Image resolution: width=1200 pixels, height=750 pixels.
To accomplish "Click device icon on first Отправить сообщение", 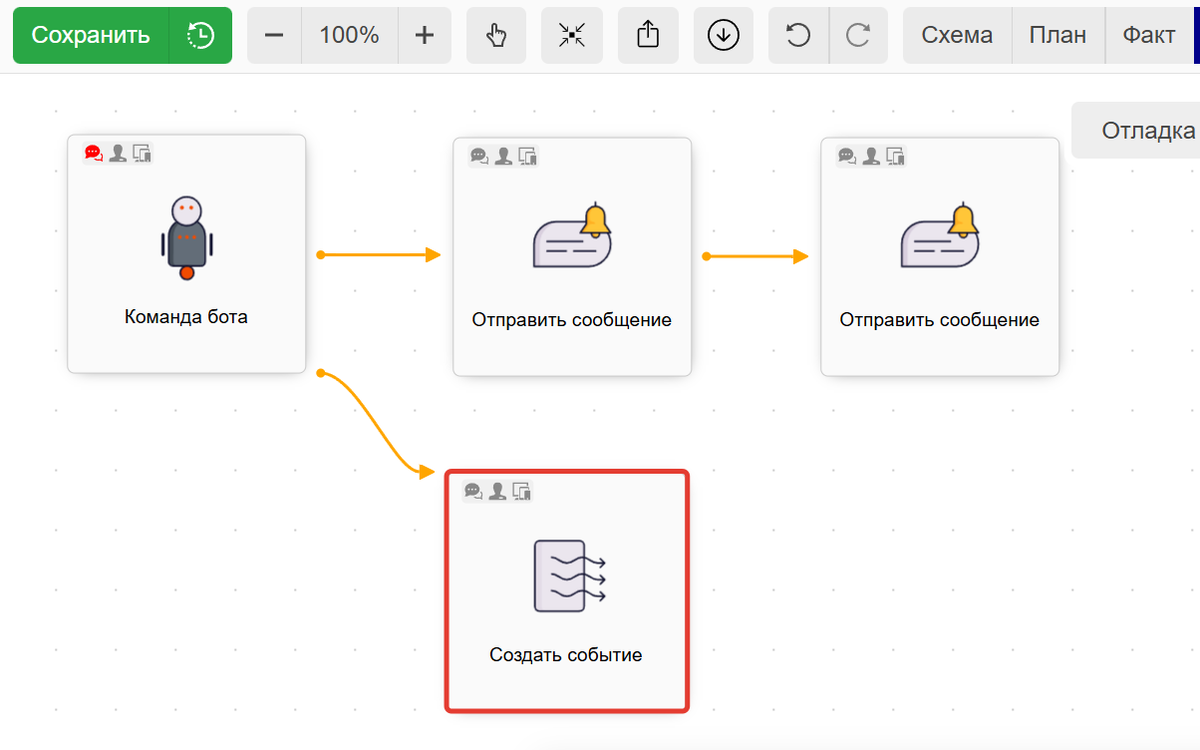I will (528, 156).
